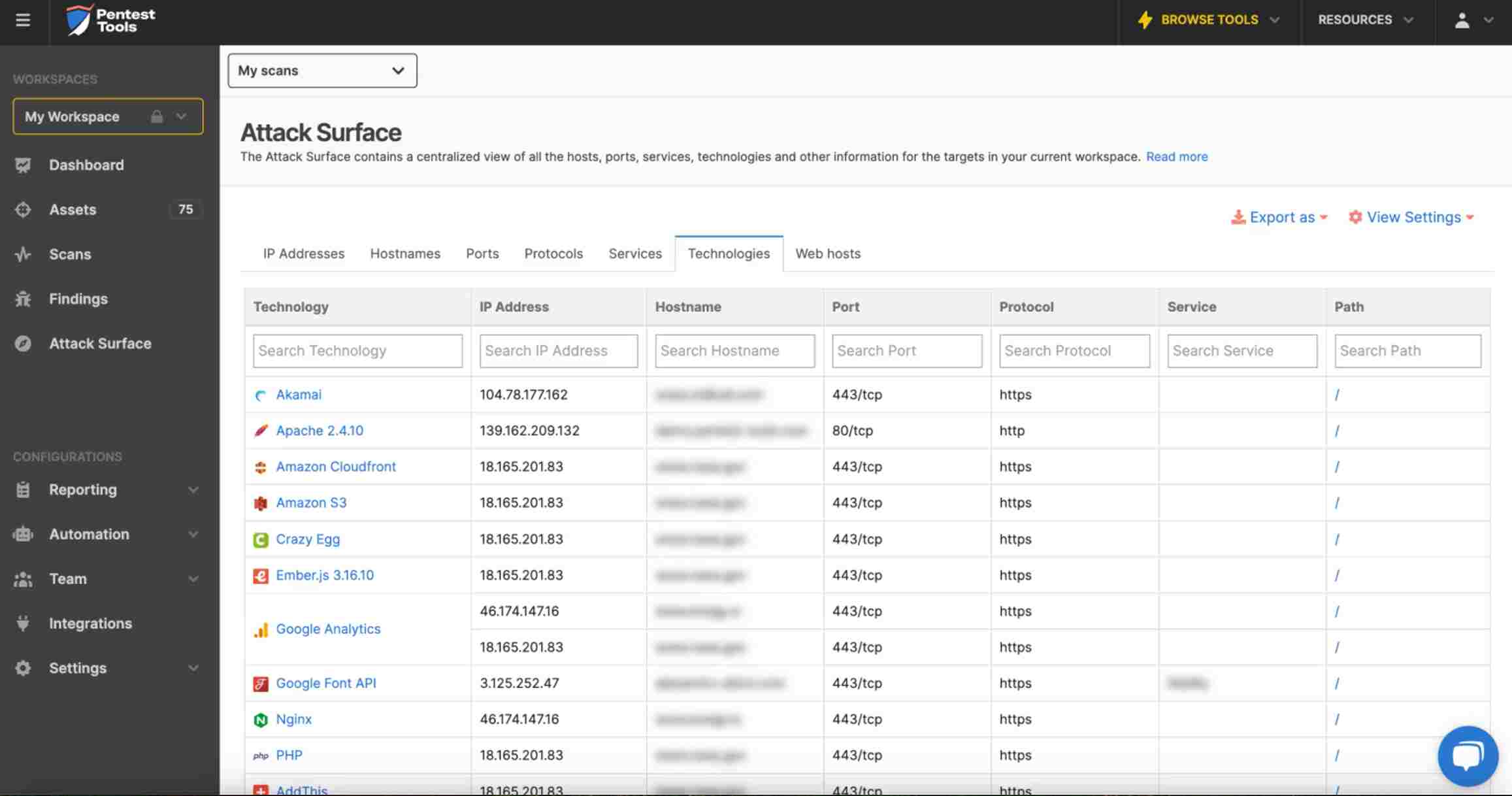Click Search Technology input field
The width and height of the screenshot is (1512, 796).
357,350
